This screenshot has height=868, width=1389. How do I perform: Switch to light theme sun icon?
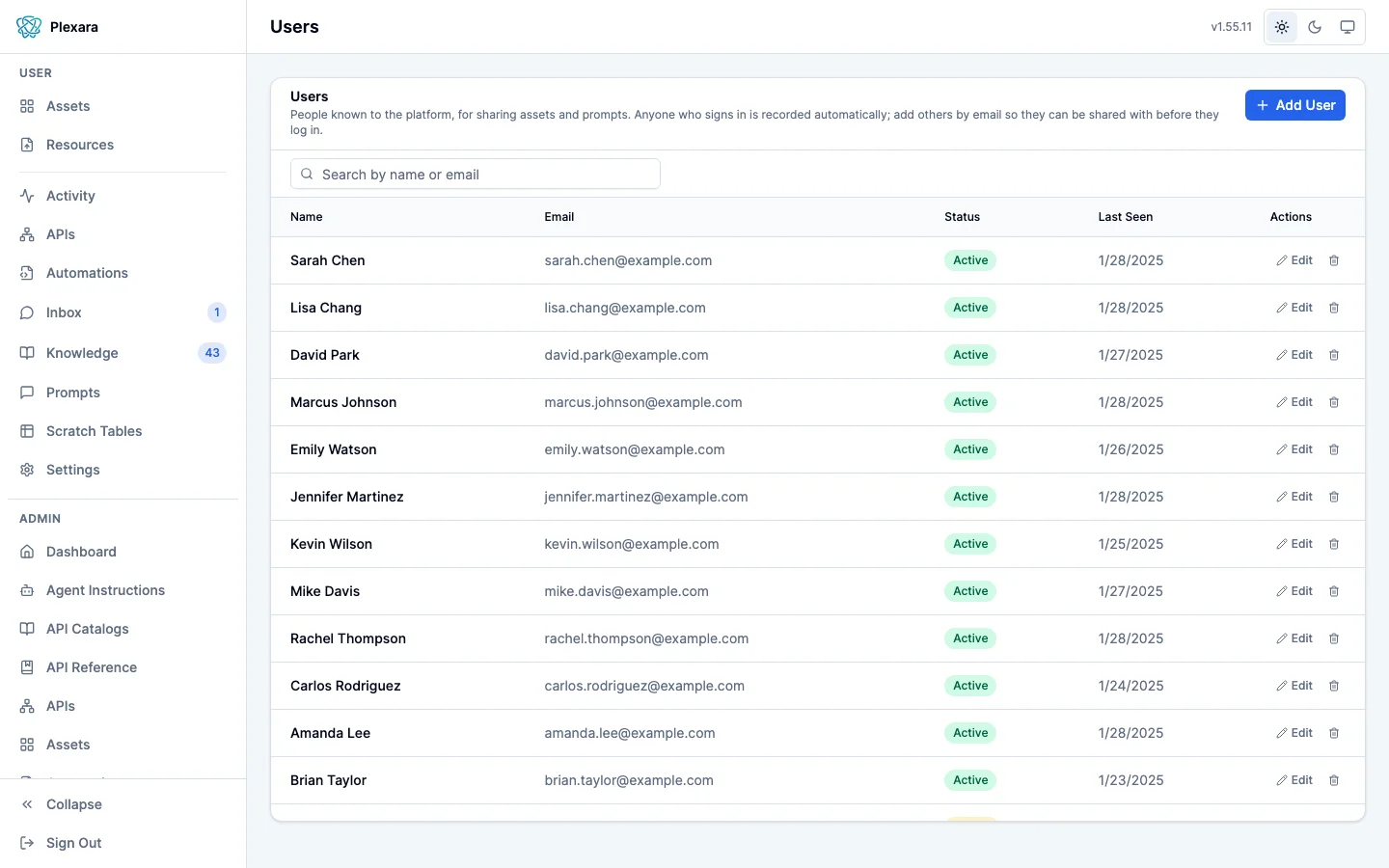[x=1282, y=27]
